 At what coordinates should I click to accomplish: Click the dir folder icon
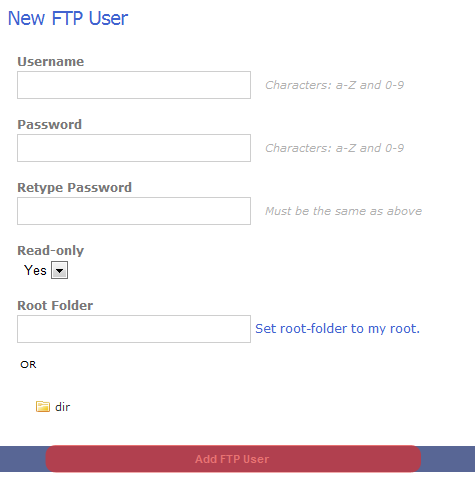pos(43,406)
